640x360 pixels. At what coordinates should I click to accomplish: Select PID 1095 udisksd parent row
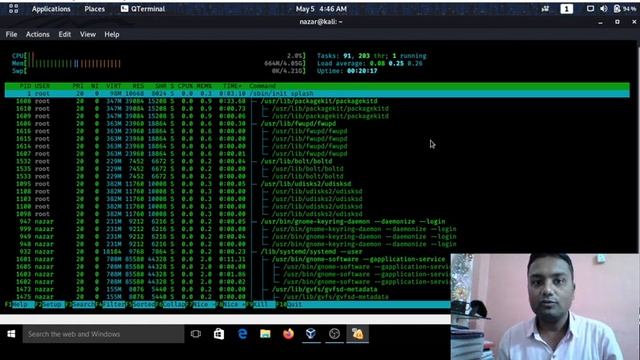[x=317, y=184]
